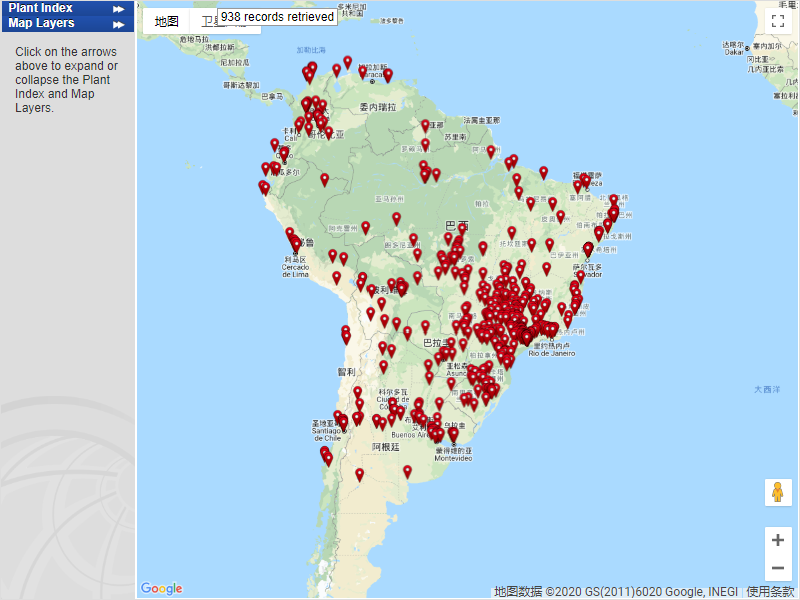Expand the Map Layers panel arrows
Image resolution: width=800 pixels, height=600 pixels.
[x=119, y=23]
